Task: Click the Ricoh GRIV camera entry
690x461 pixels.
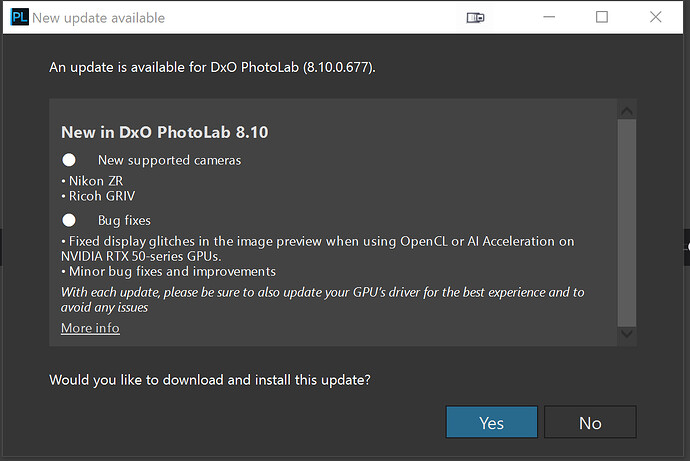Action: pos(98,196)
